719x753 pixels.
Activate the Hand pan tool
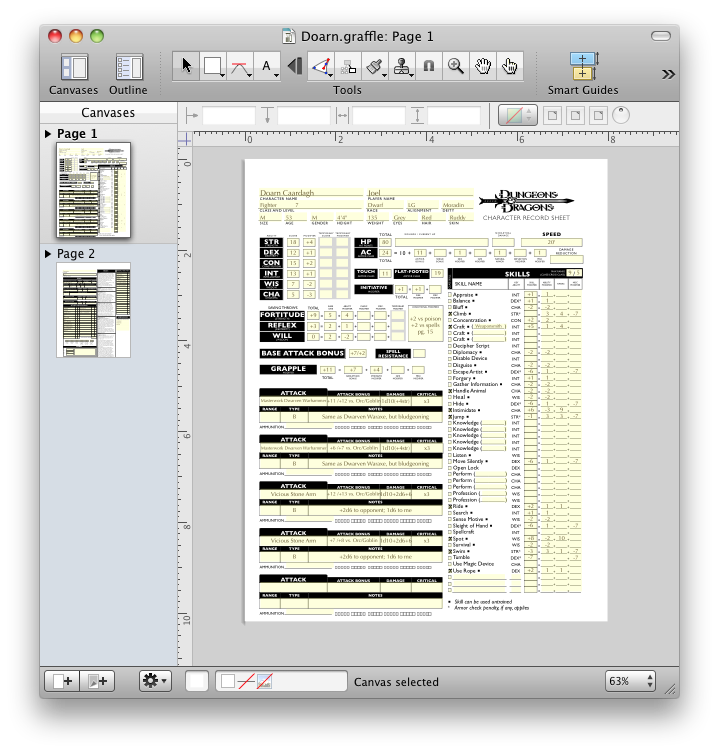pos(482,66)
